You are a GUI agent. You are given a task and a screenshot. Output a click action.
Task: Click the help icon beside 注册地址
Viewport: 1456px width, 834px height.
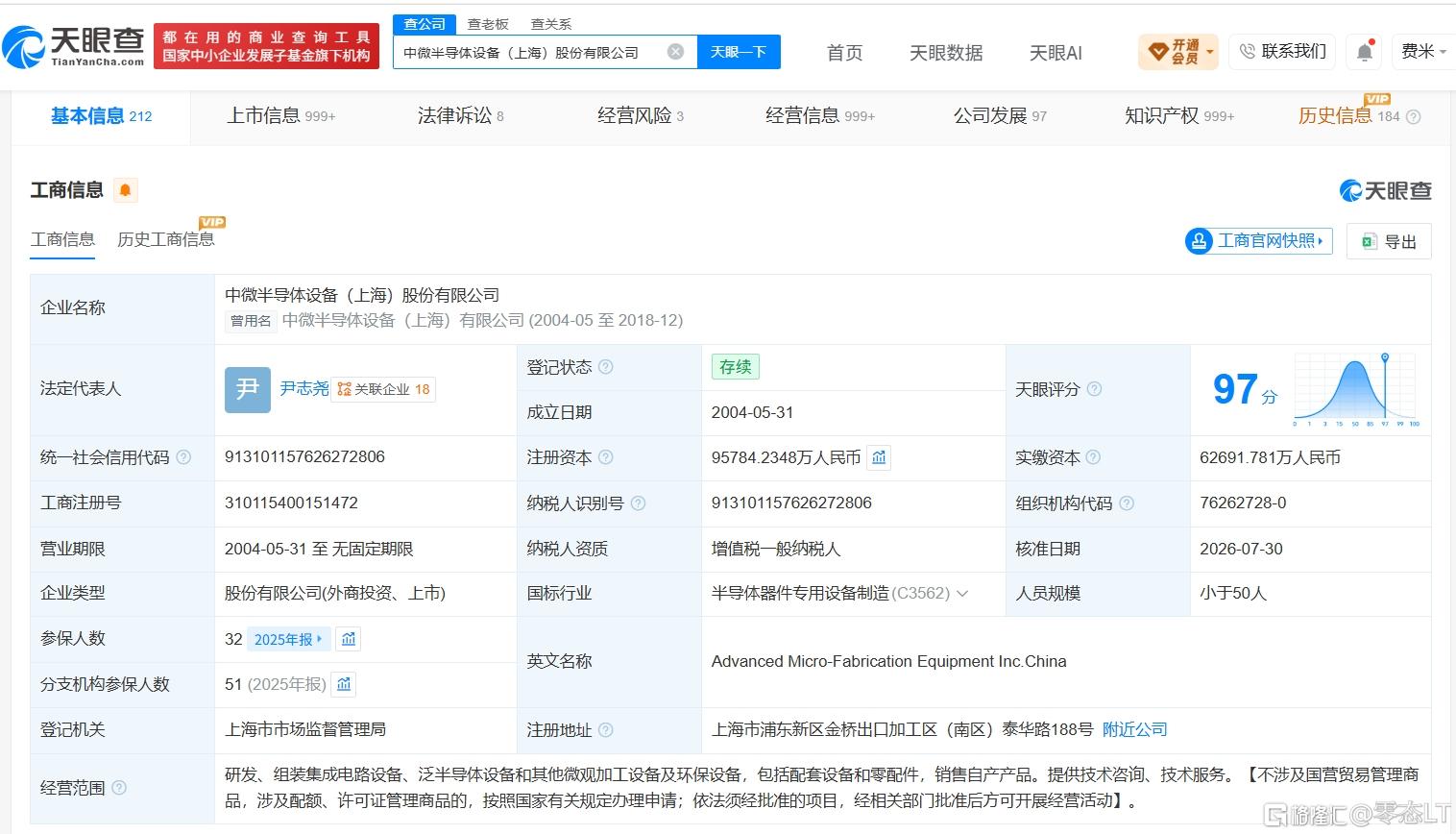[605, 730]
